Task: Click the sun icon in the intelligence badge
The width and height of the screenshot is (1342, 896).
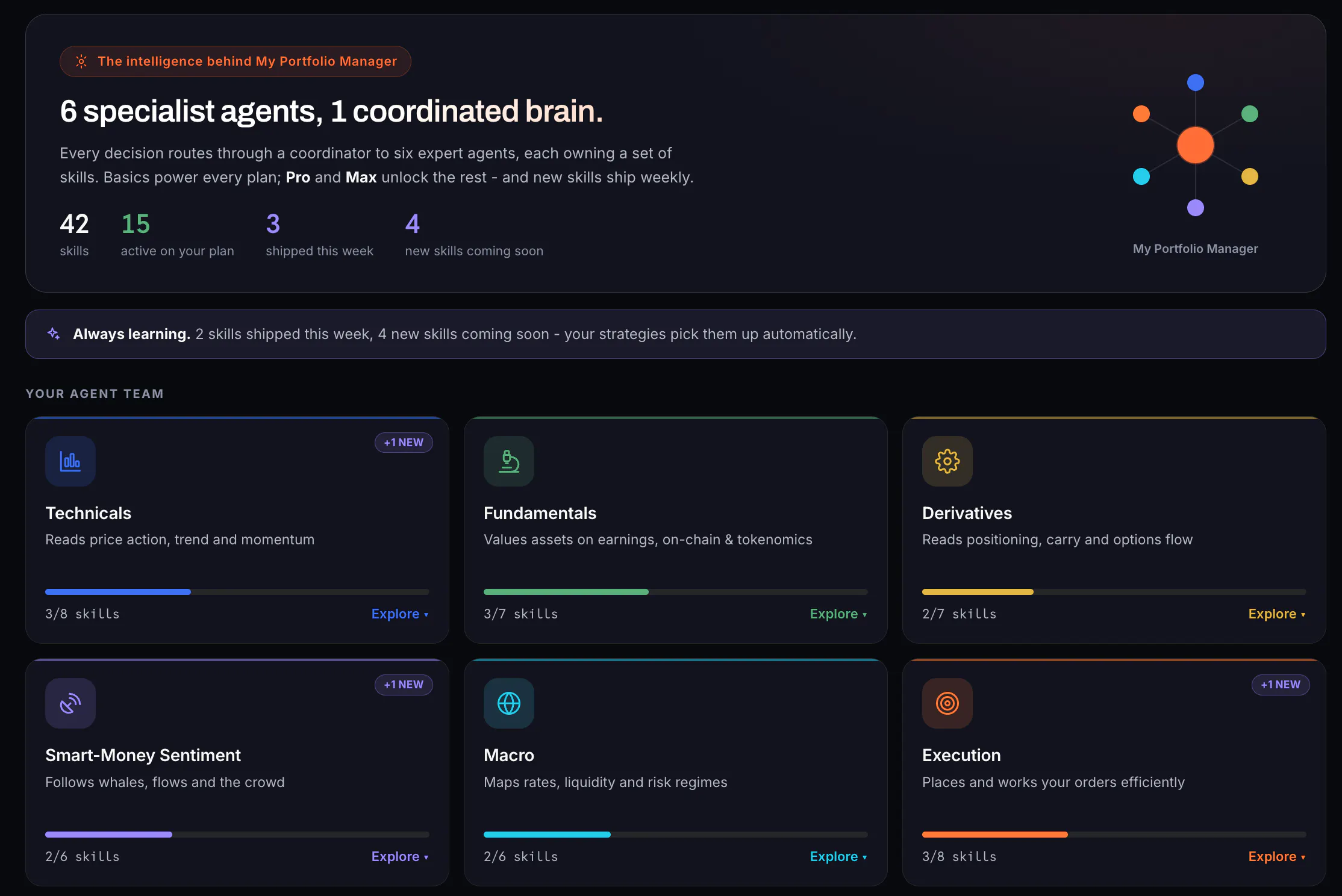Action: [81, 61]
